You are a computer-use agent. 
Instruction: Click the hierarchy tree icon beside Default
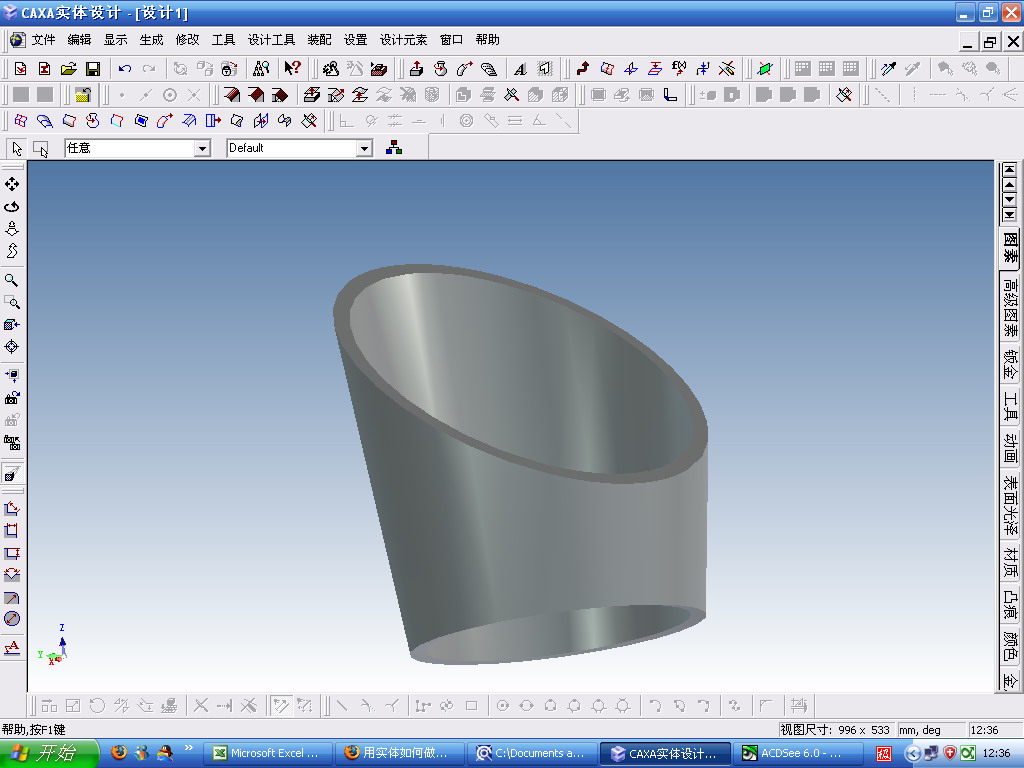coord(394,148)
